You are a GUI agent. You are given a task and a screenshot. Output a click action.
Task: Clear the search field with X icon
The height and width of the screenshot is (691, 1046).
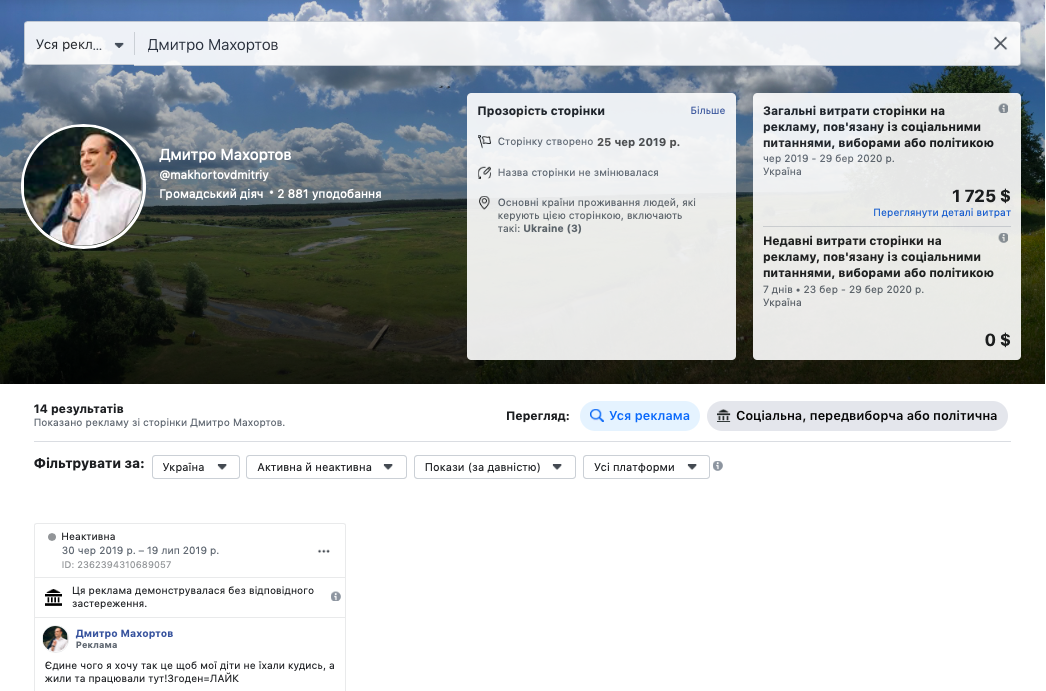[x=1000, y=44]
